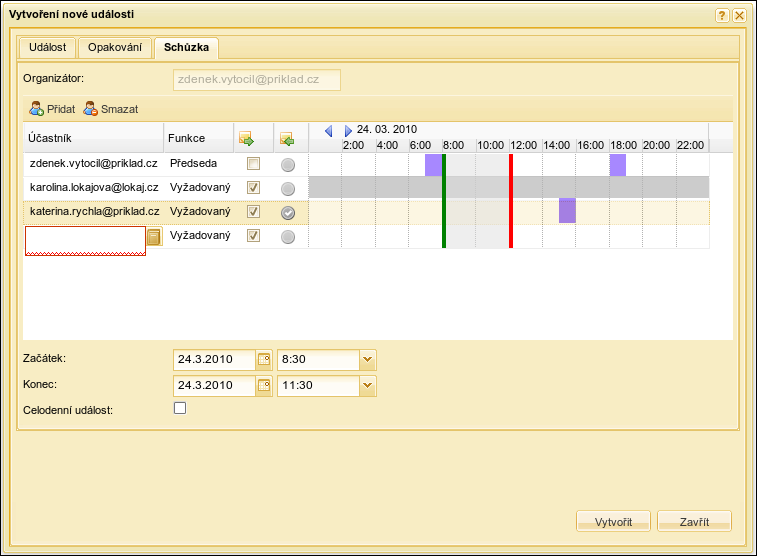757x556 pixels.
Task: Switch to the Opakování tab
Action: point(116,47)
